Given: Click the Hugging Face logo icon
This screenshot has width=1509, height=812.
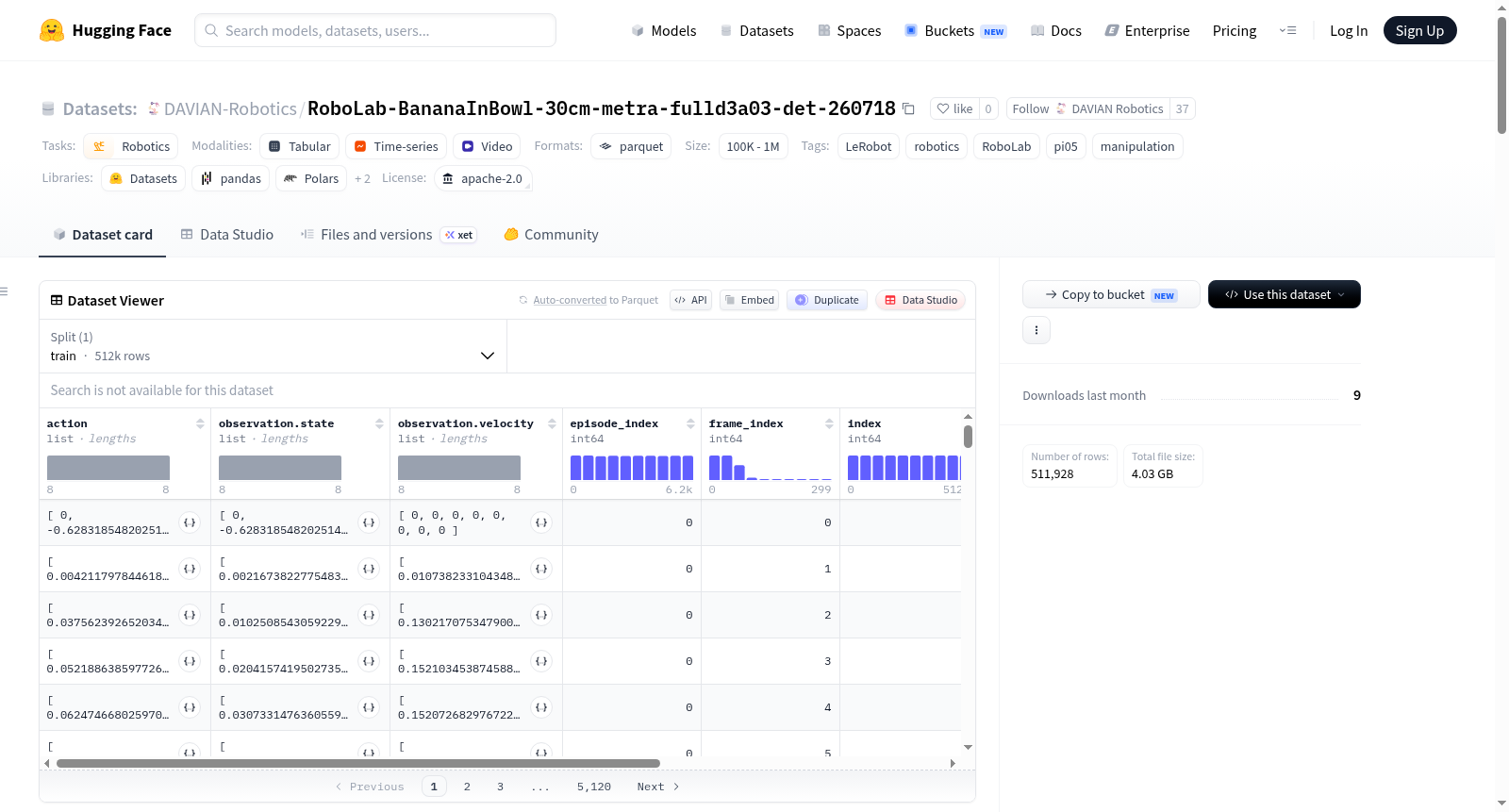Looking at the screenshot, I should tap(52, 30).
